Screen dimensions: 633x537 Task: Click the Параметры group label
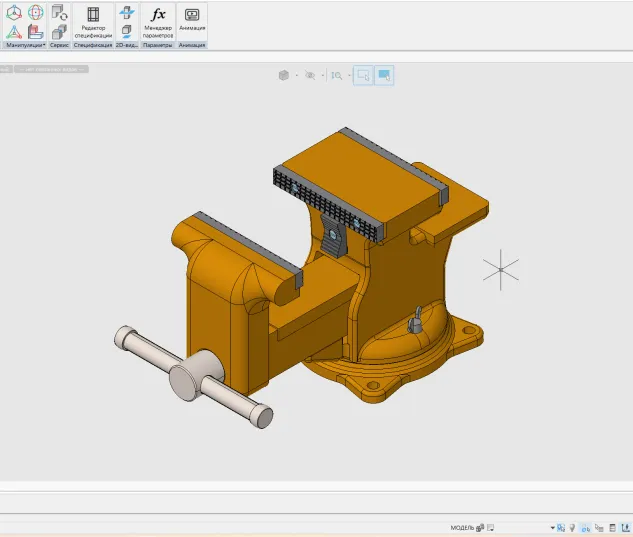click(x=158, y=45)
